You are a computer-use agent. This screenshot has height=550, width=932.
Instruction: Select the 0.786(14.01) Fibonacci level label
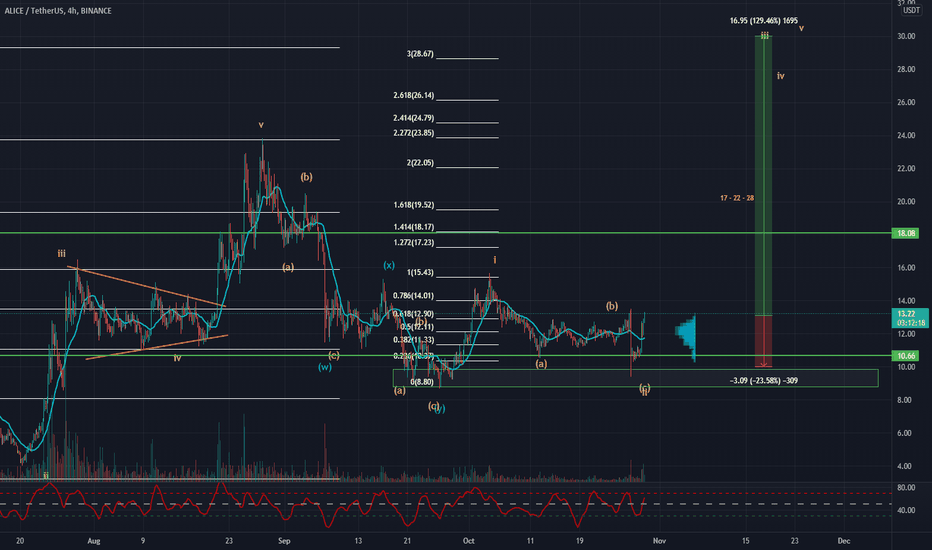click(414, 296)
